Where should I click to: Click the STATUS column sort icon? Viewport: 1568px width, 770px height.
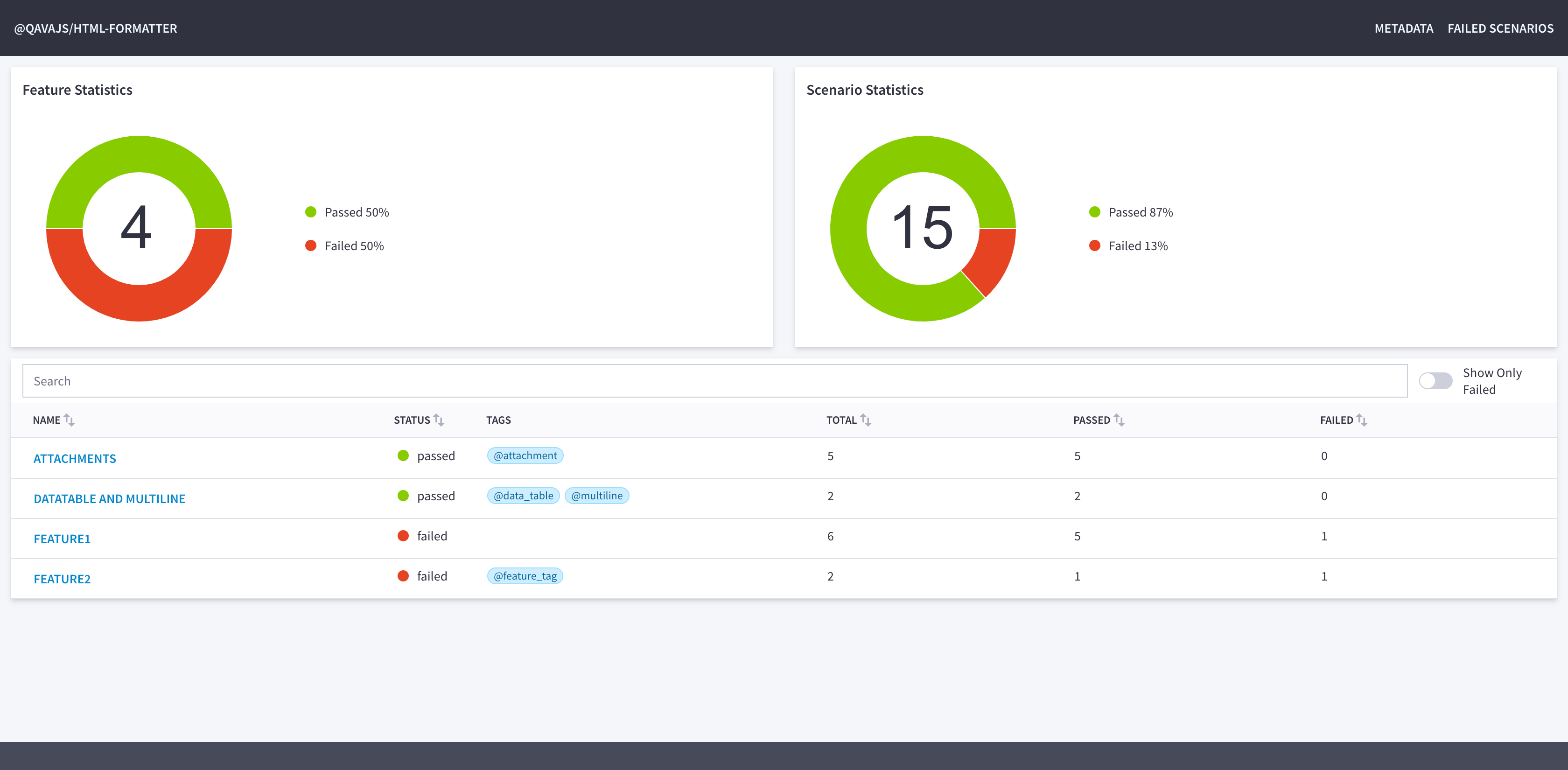point(438,420)
